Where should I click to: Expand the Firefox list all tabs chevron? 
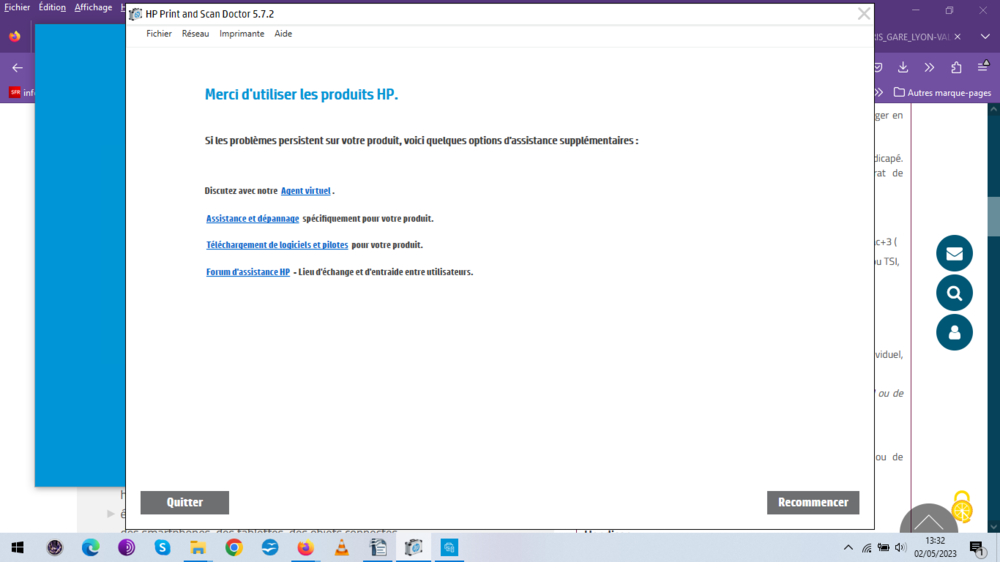tap(984, 37)
